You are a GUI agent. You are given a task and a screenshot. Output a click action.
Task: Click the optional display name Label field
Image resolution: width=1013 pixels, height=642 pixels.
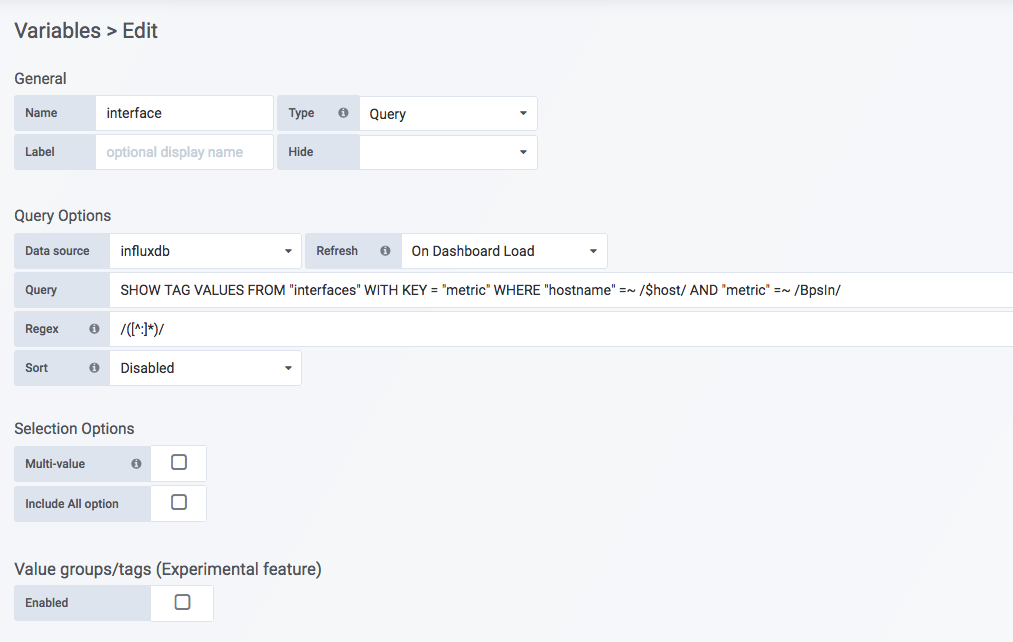[184, 152]
